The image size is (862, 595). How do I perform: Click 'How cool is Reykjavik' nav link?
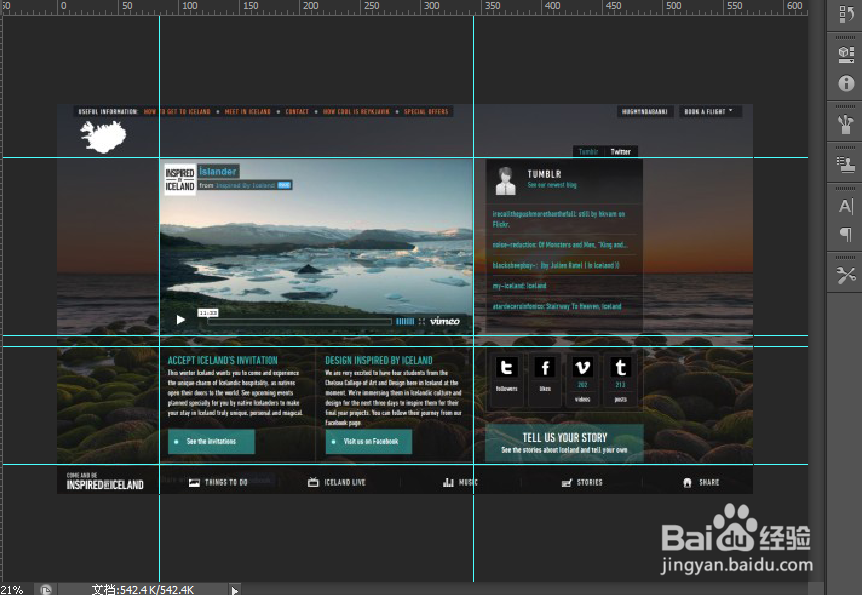[356, 112]
